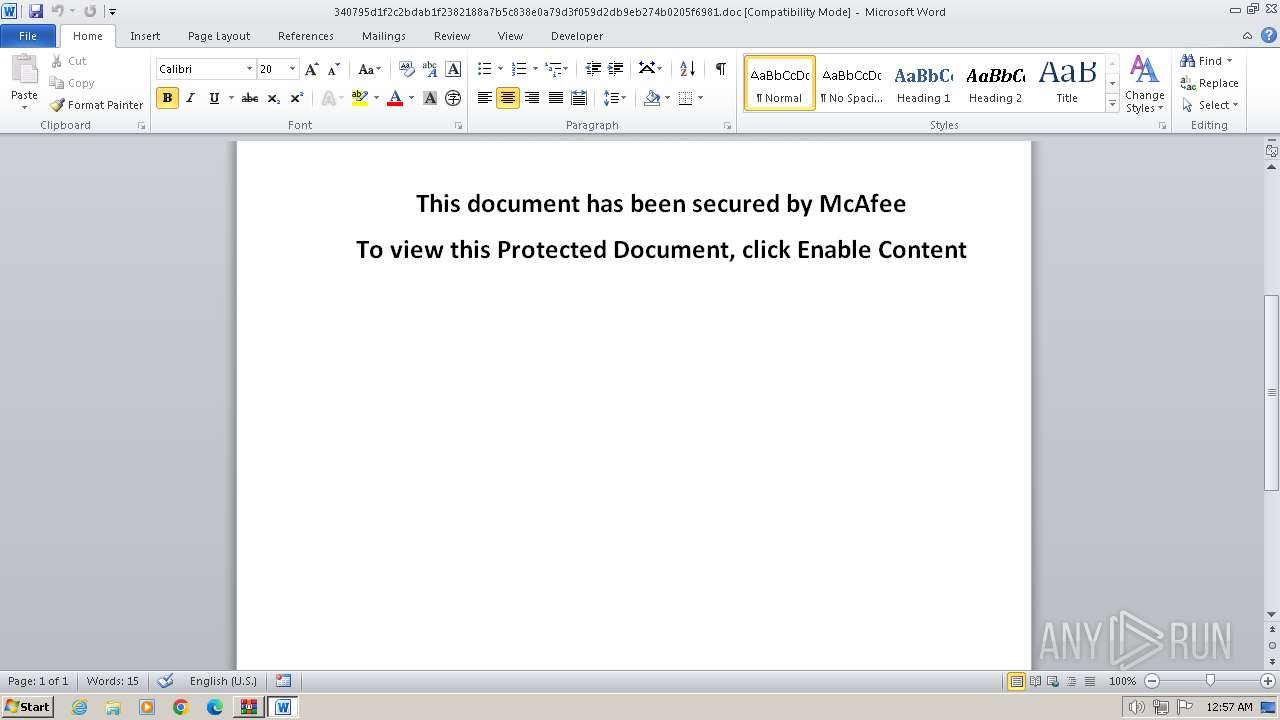This screenshot has height=720, width=1280.
Task: Click macro recording status bar icon
Action: (284, 681)
